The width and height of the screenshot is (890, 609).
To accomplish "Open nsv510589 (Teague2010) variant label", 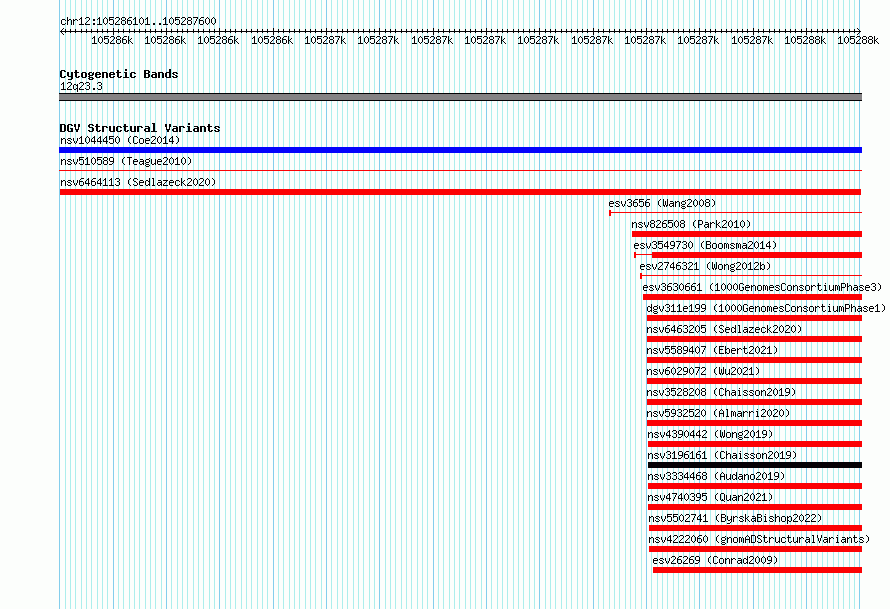I will pos(126,161).
